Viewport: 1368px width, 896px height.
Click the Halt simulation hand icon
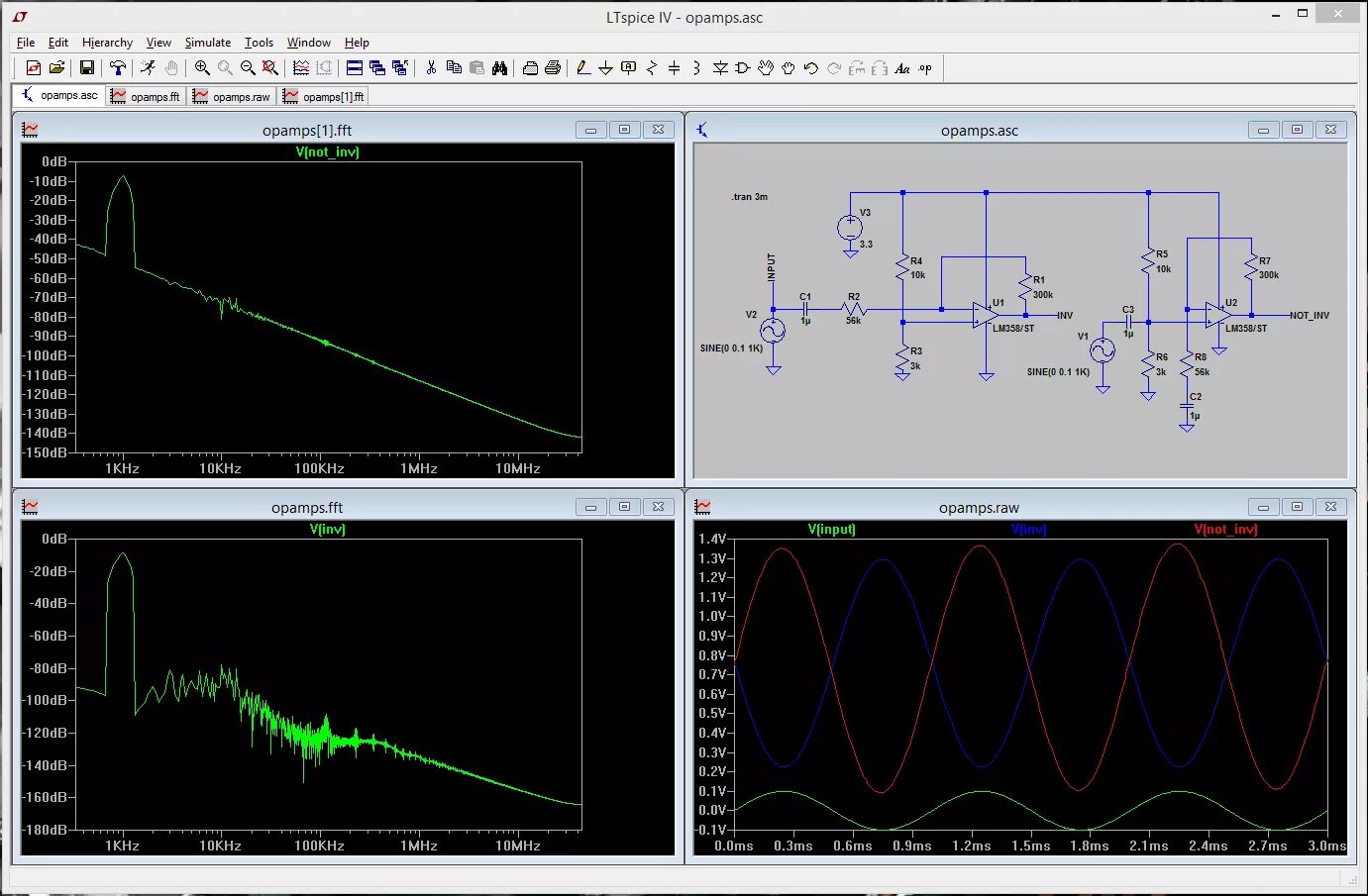171,68
